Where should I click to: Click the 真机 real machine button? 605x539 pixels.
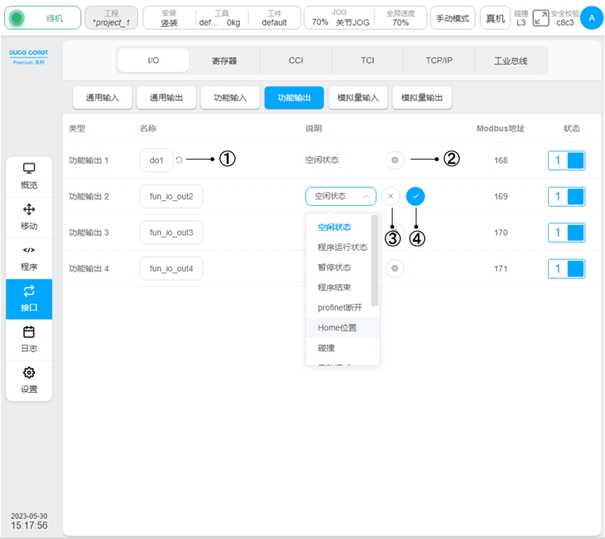pyautogui.click(x=494, y=18)
